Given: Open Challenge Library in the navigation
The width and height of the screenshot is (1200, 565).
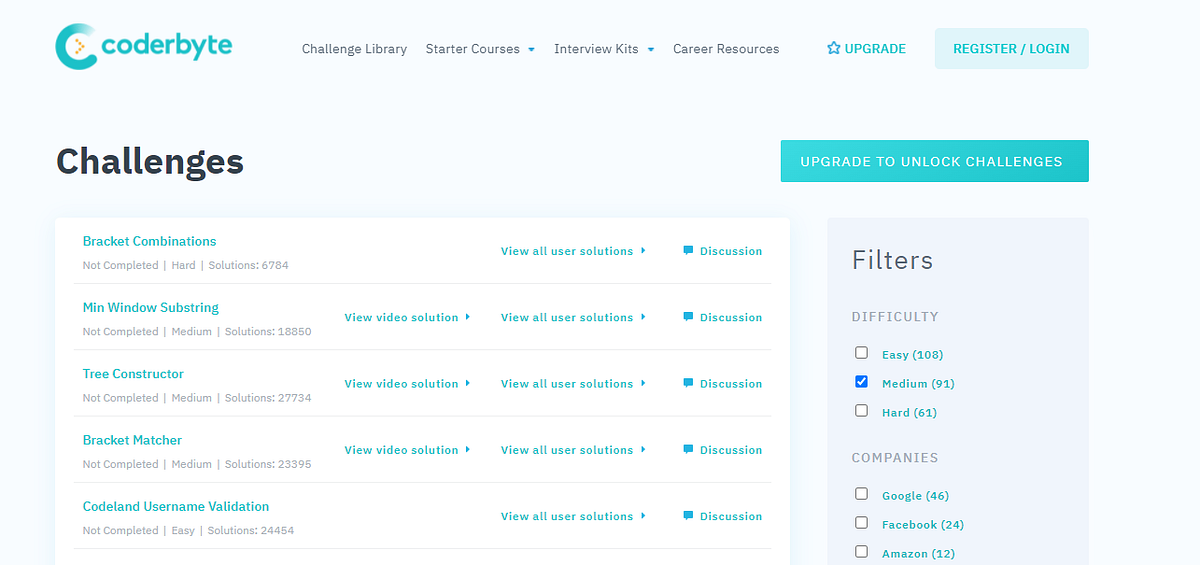Looking at the screenshot, I should (354, 49).
